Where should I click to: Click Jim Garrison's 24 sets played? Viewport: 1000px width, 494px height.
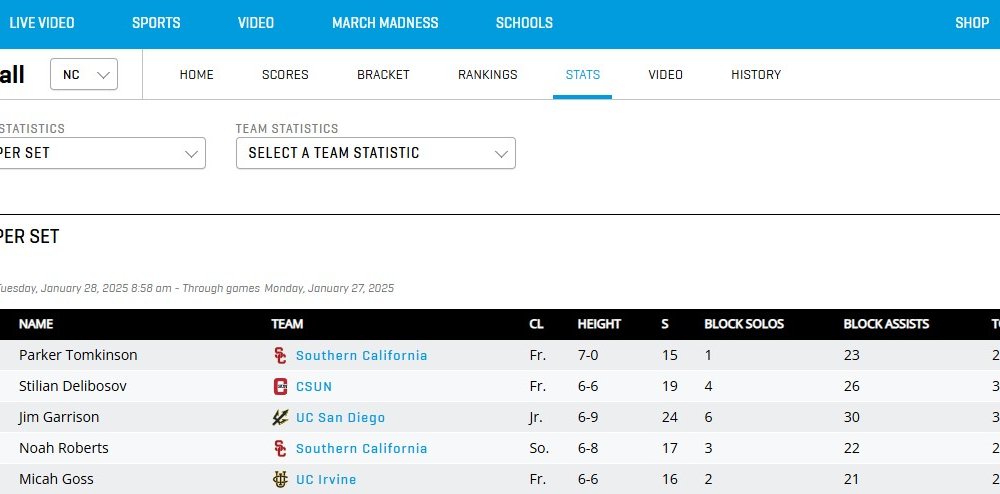coord(670,418)
